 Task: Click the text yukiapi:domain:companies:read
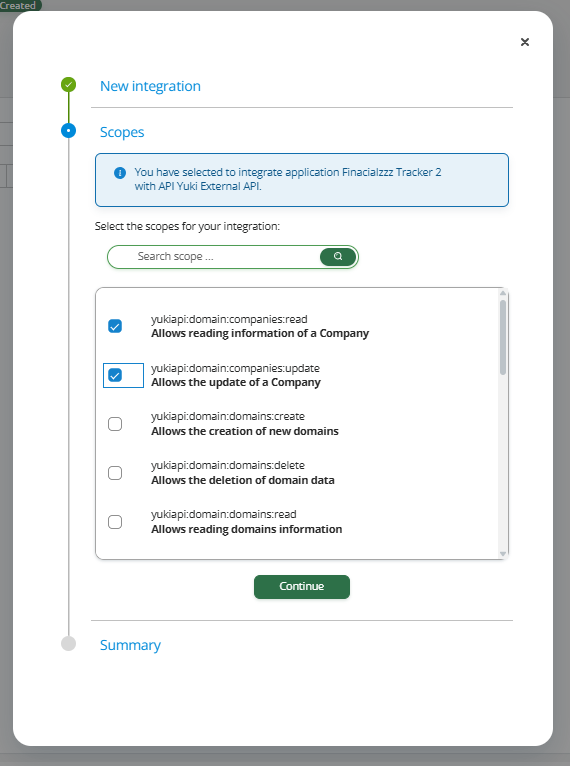229,319
